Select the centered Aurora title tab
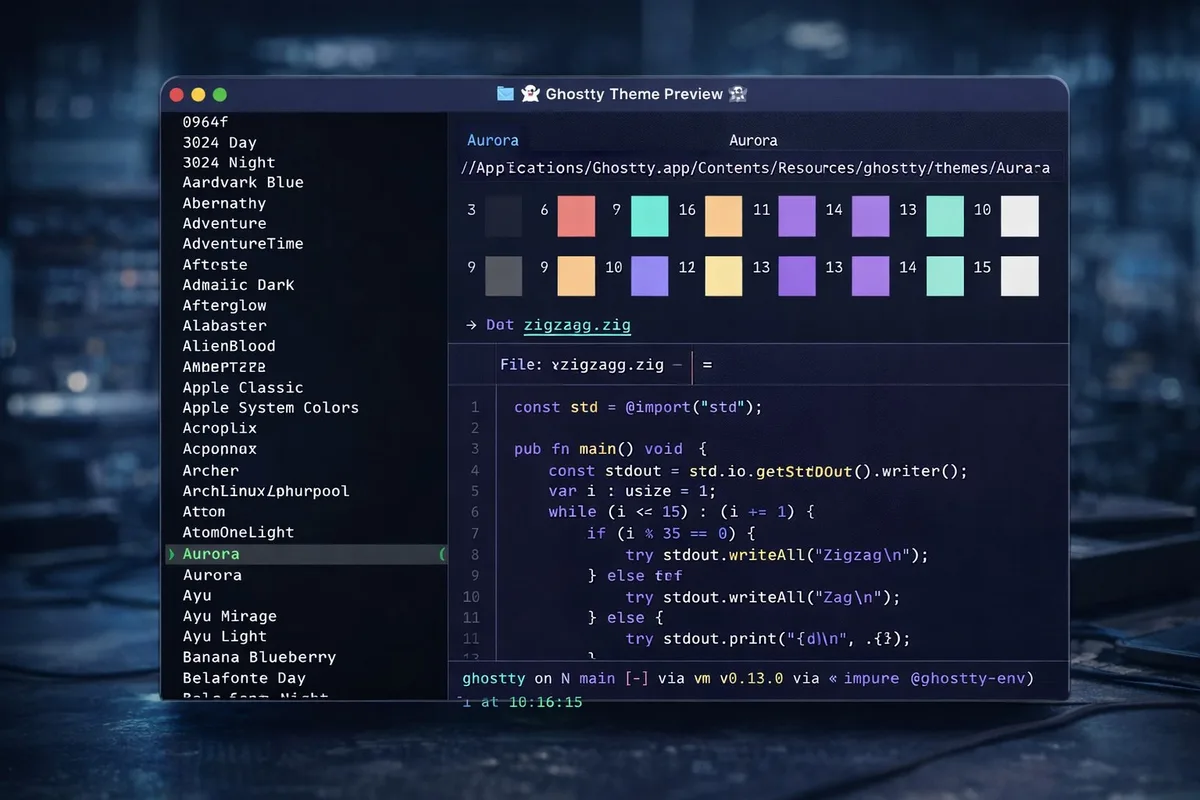 click(753, 140)
